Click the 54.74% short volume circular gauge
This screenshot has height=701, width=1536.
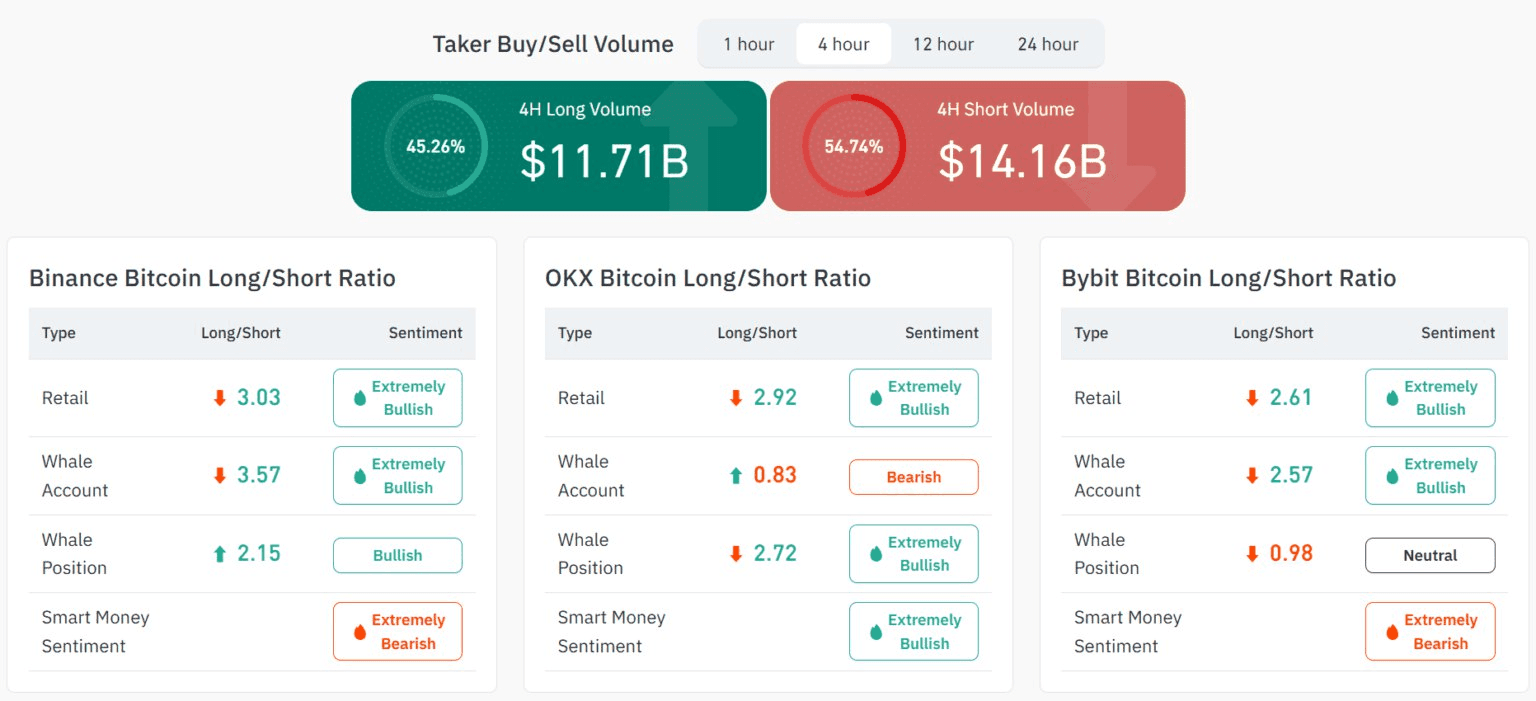click(853, 146)
